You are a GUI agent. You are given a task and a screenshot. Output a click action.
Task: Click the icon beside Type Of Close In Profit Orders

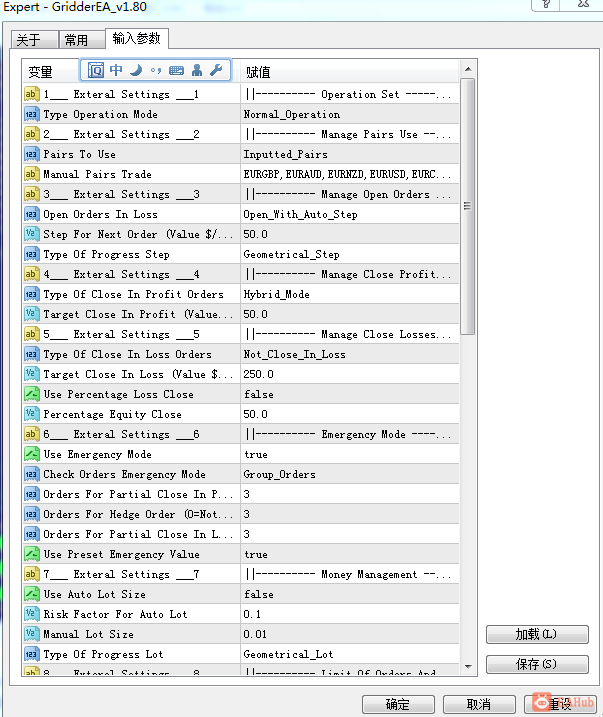32,294
